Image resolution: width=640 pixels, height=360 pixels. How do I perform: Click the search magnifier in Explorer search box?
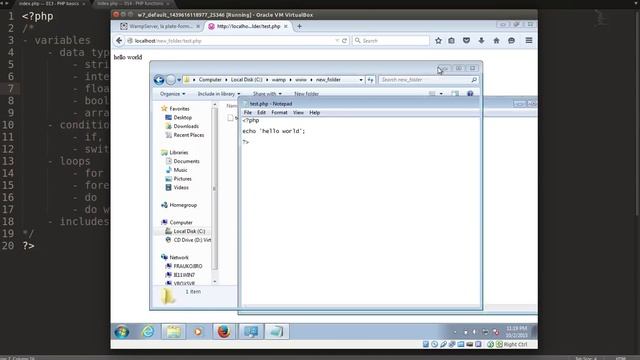click(x=474, y=80)
